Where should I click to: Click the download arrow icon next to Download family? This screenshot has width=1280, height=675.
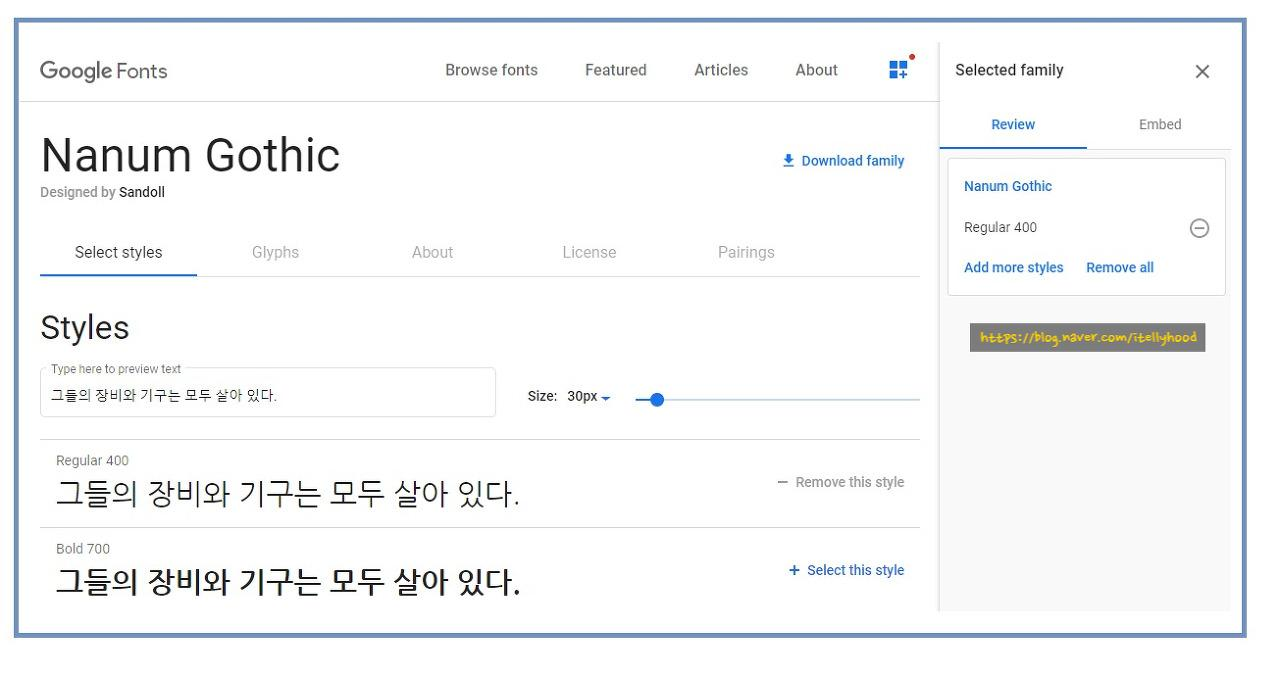click(788, 160)
